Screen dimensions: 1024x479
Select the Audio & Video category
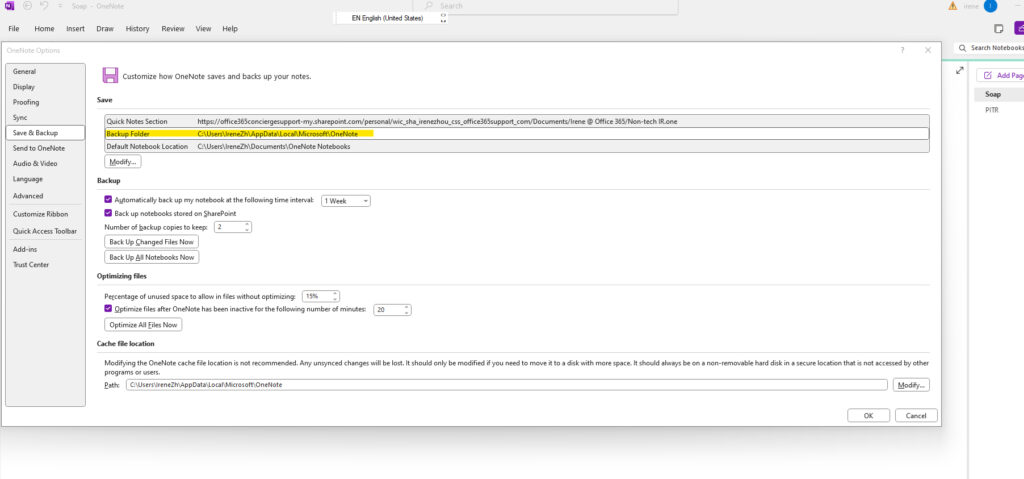45,163
